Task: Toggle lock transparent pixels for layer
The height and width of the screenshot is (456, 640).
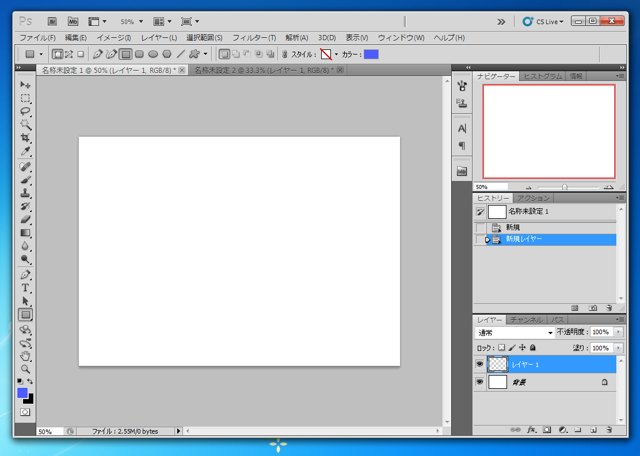Action: click(x=502, y=348)
